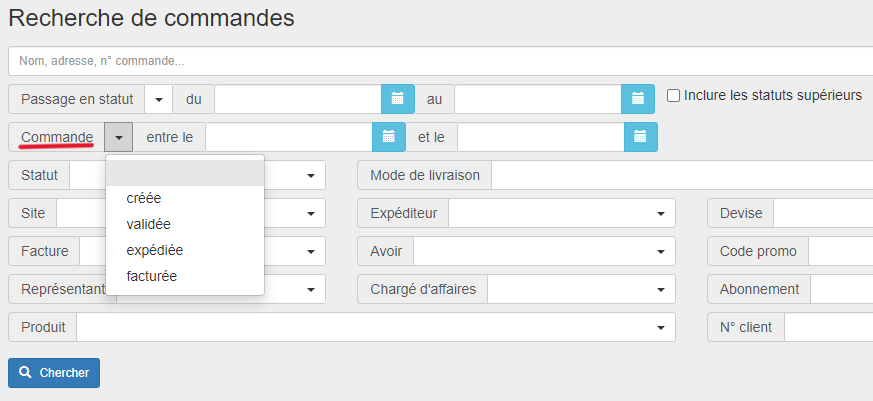Expand the Passage en statut dropdown arrow

[x=159, y=98]
